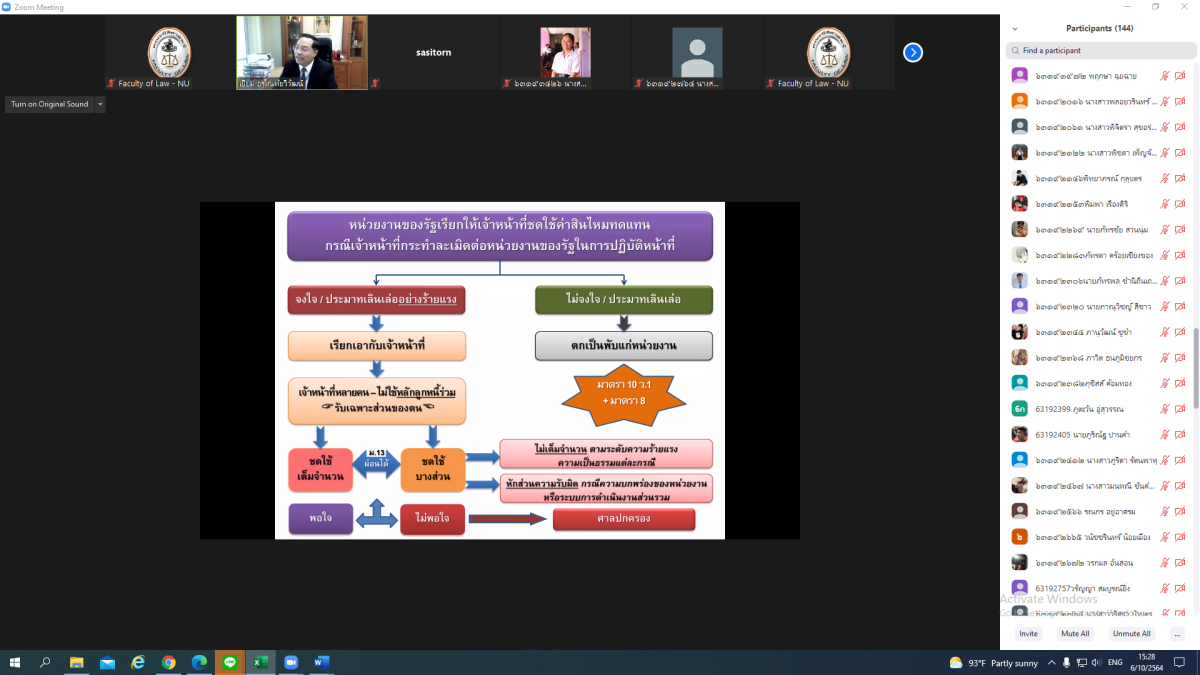
Task: Switch ENG input language indicator
Action: 1115,663
